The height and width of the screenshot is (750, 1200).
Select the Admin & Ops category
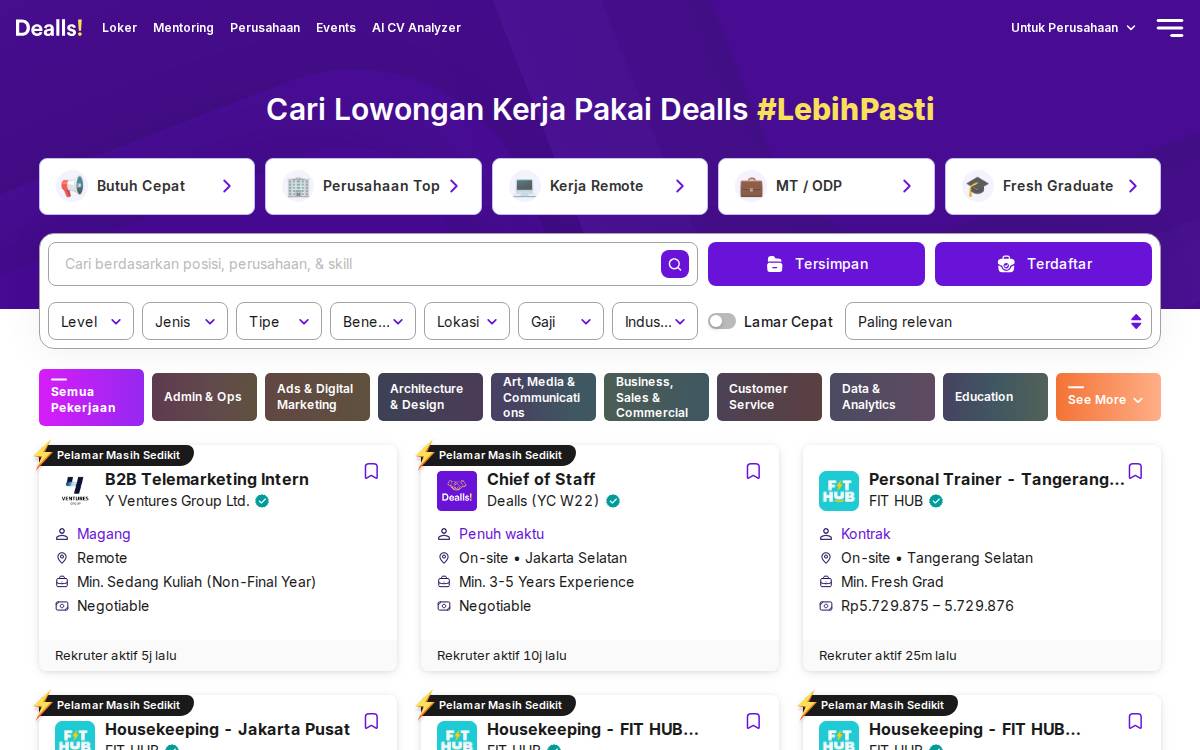pyautogui.click(x=204, y=397)
